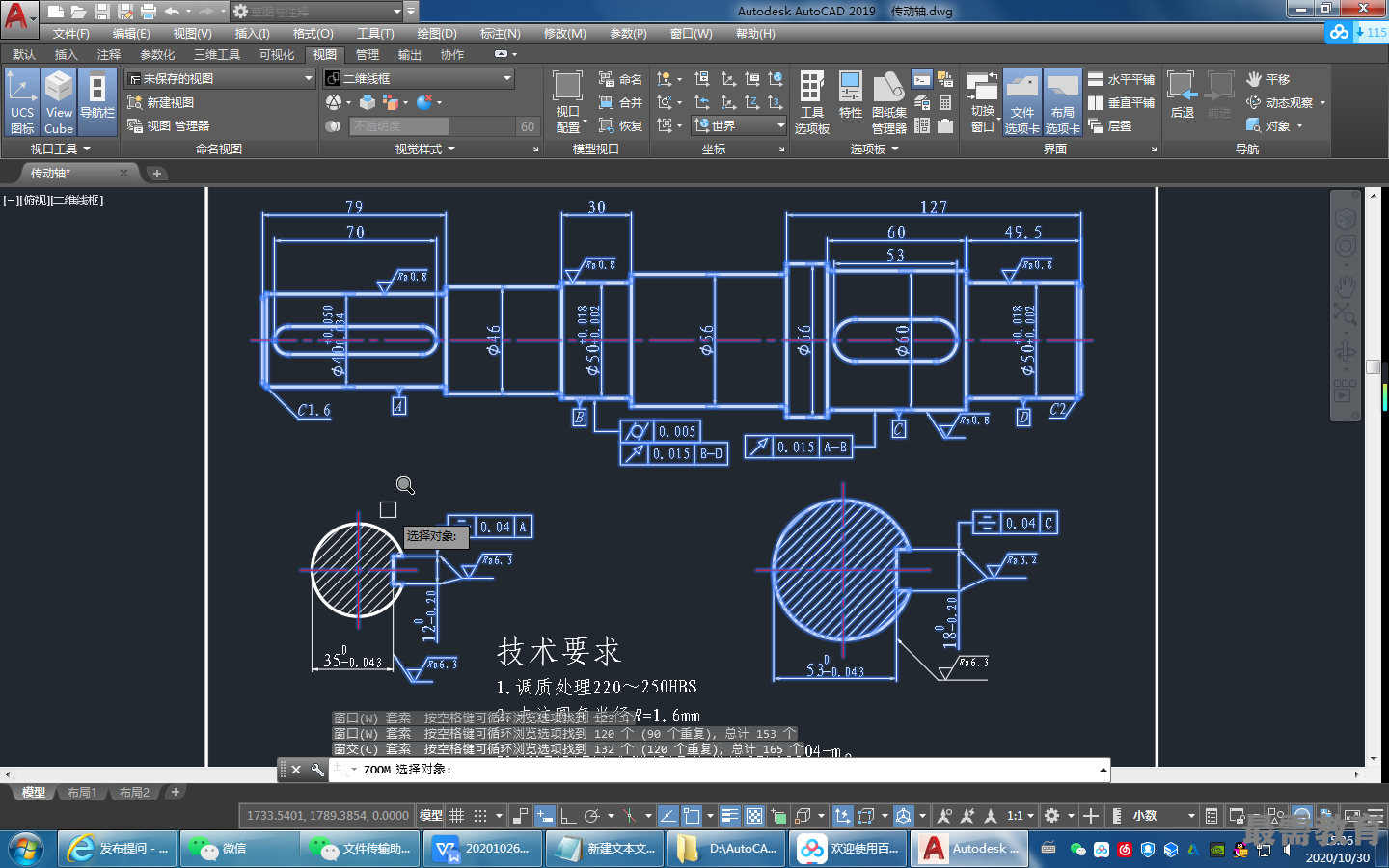Select the 平移 pan tool
Viewport: 1389px width, 868px height.
tap(1267, 79)
